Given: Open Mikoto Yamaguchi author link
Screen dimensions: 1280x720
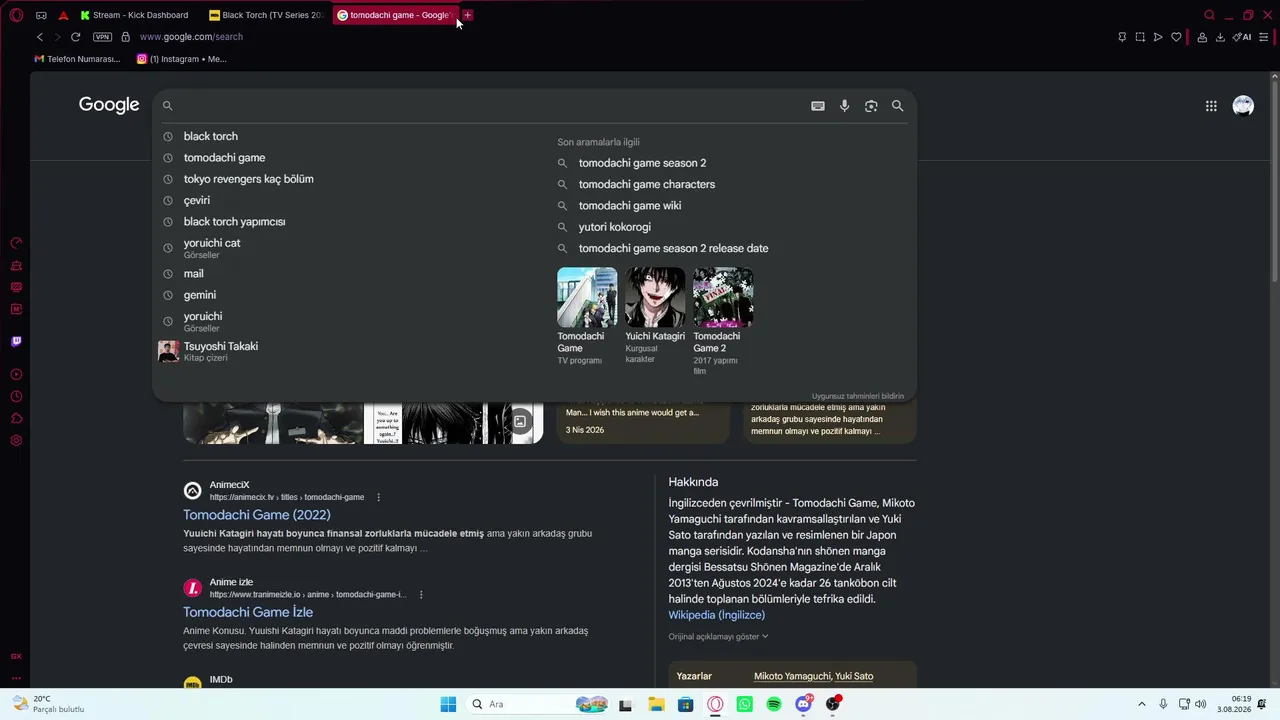Looking at the screenshot, I should pyautogui.click(x=792, y=677).
